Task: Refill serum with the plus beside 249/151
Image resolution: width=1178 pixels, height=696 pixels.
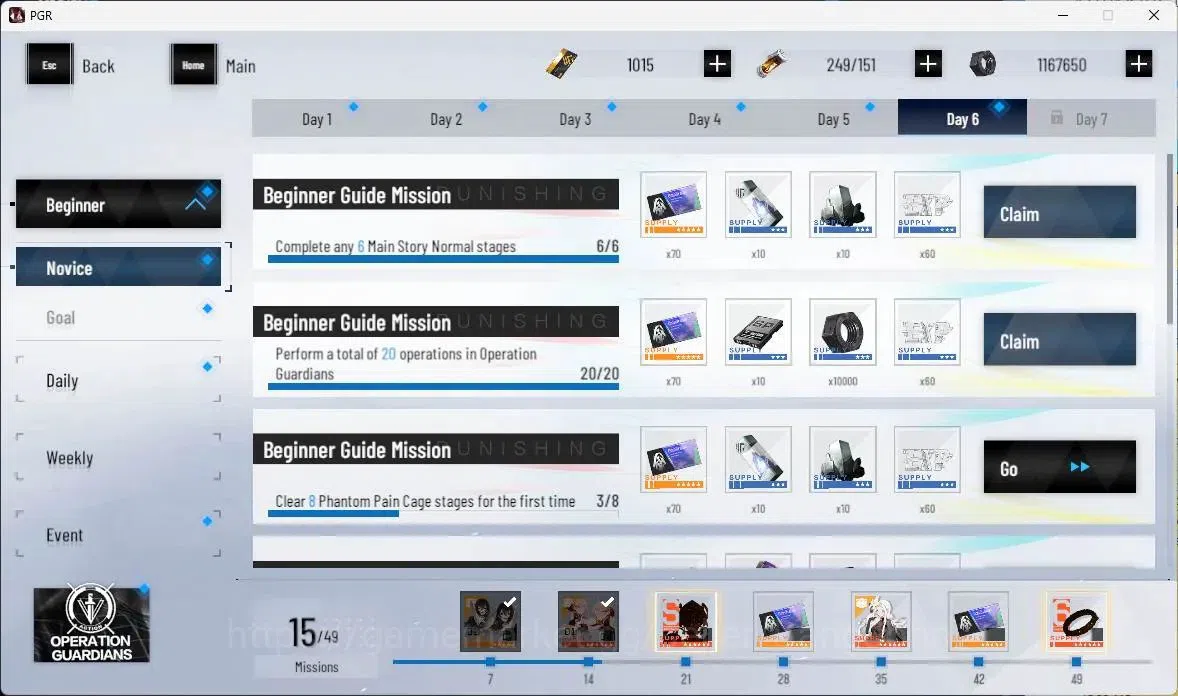Action: [928, 64]
